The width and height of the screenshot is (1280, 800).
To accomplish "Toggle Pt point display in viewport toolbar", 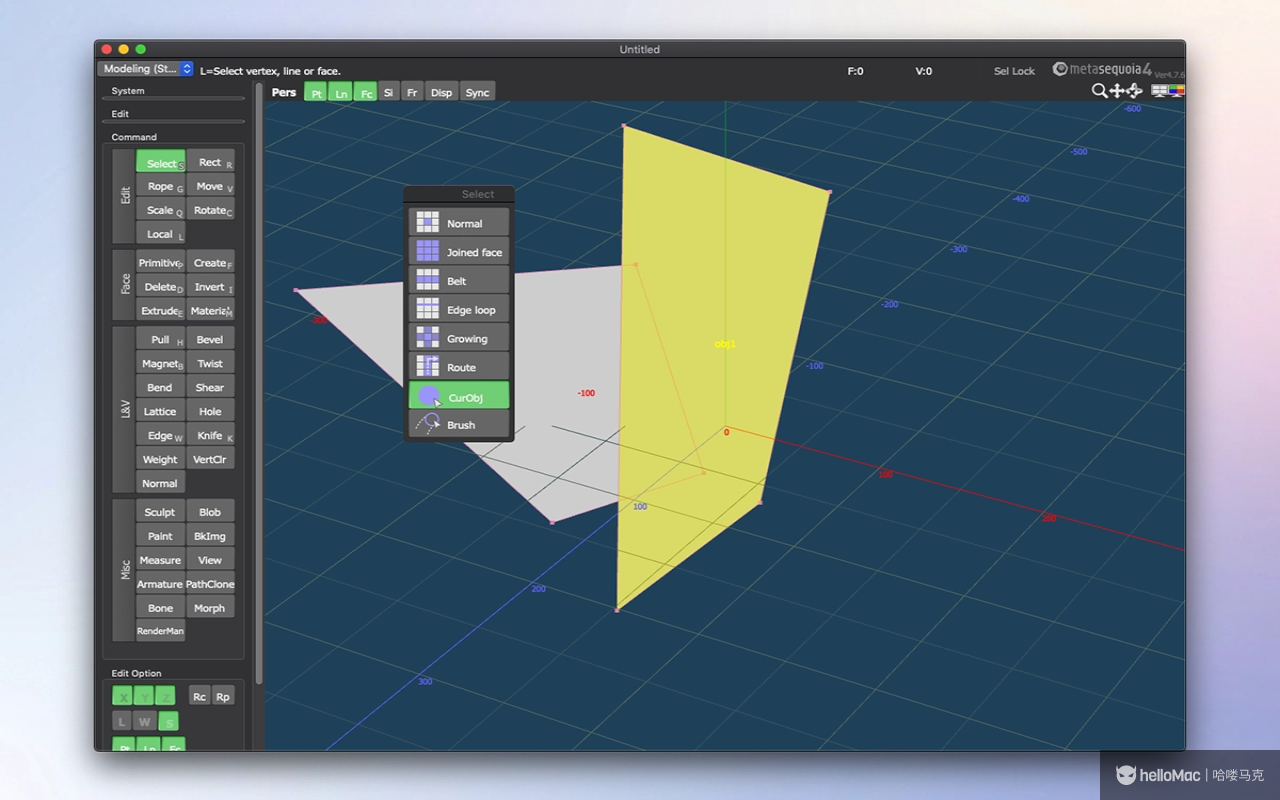I will 316,93.
